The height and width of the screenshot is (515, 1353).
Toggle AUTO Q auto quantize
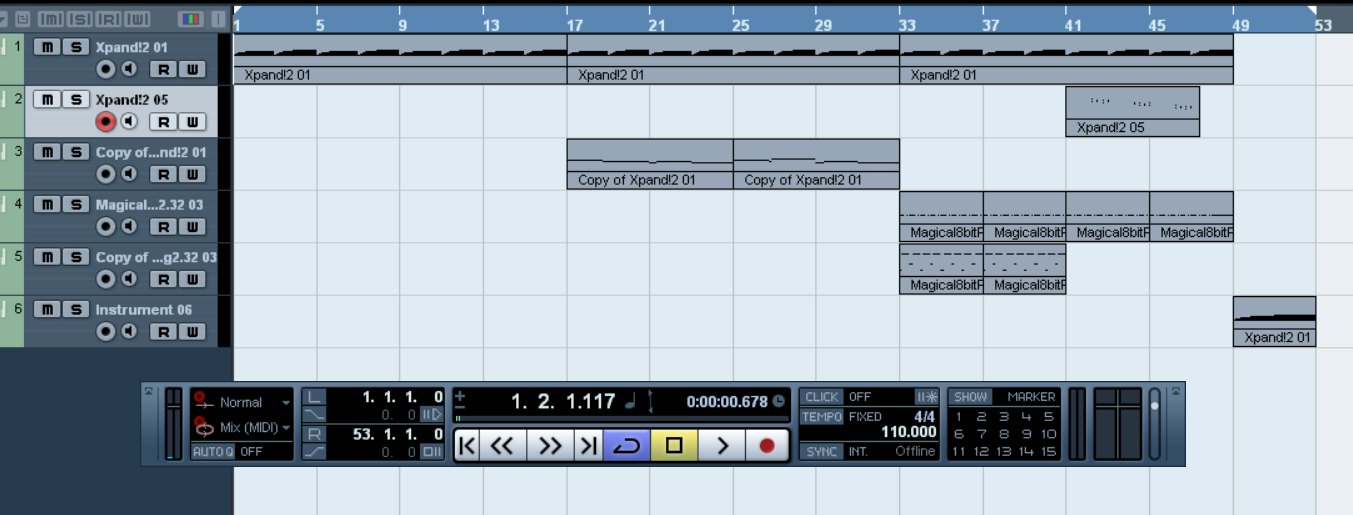point(212,451)
